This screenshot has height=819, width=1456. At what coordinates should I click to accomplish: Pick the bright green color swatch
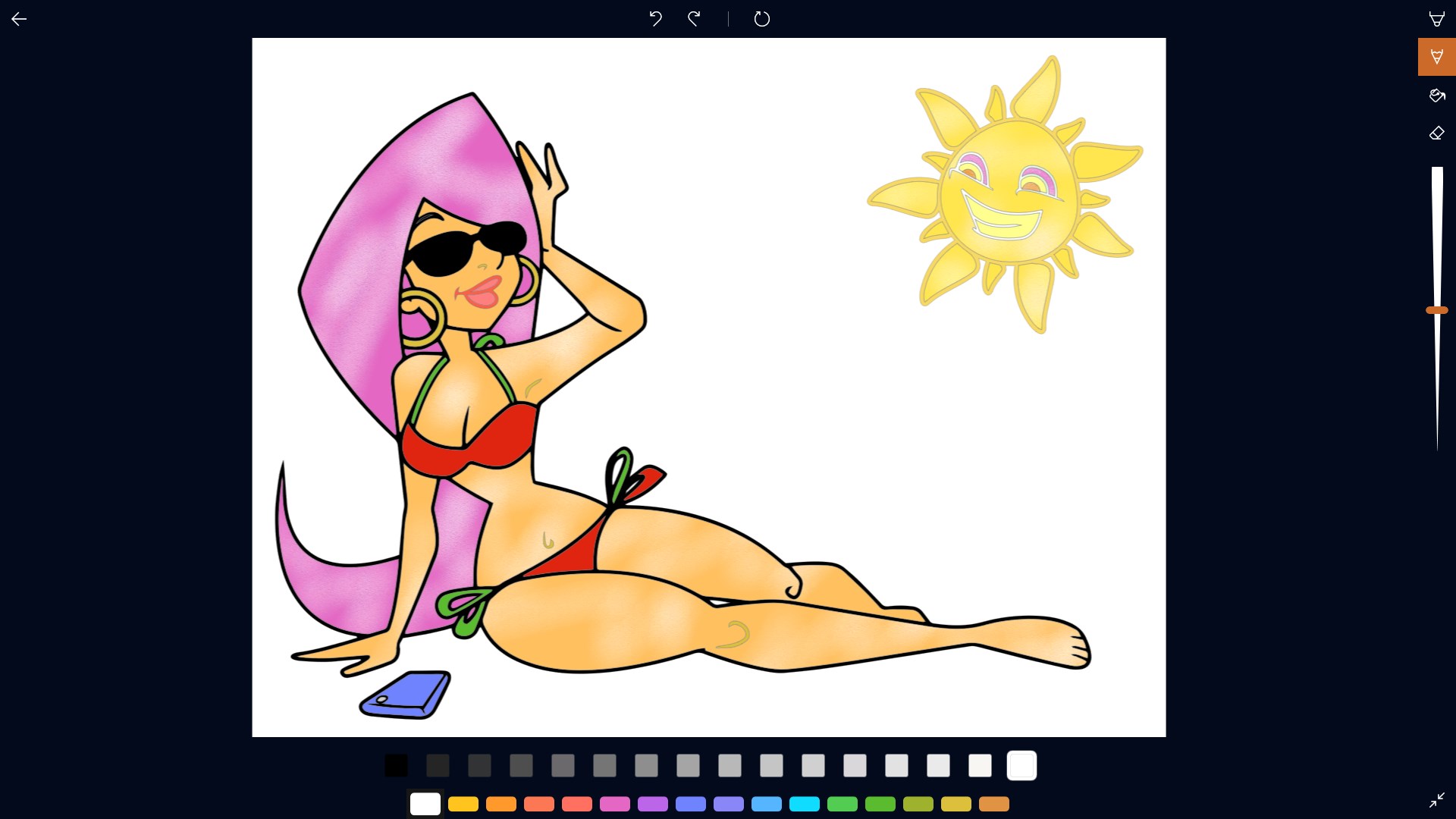(x=843, y=804)
